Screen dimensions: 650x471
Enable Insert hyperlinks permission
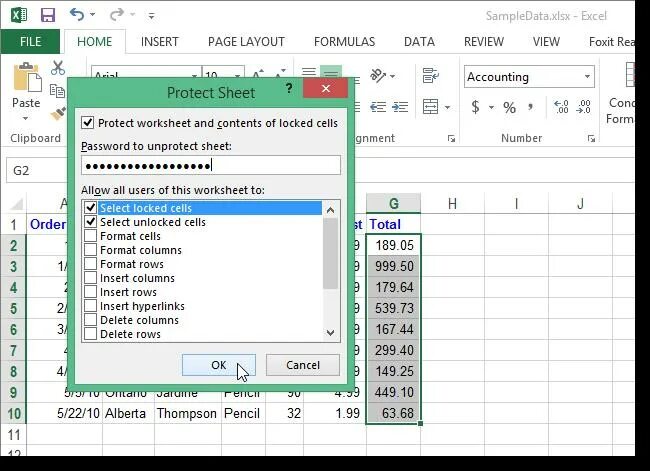point(90,306)
